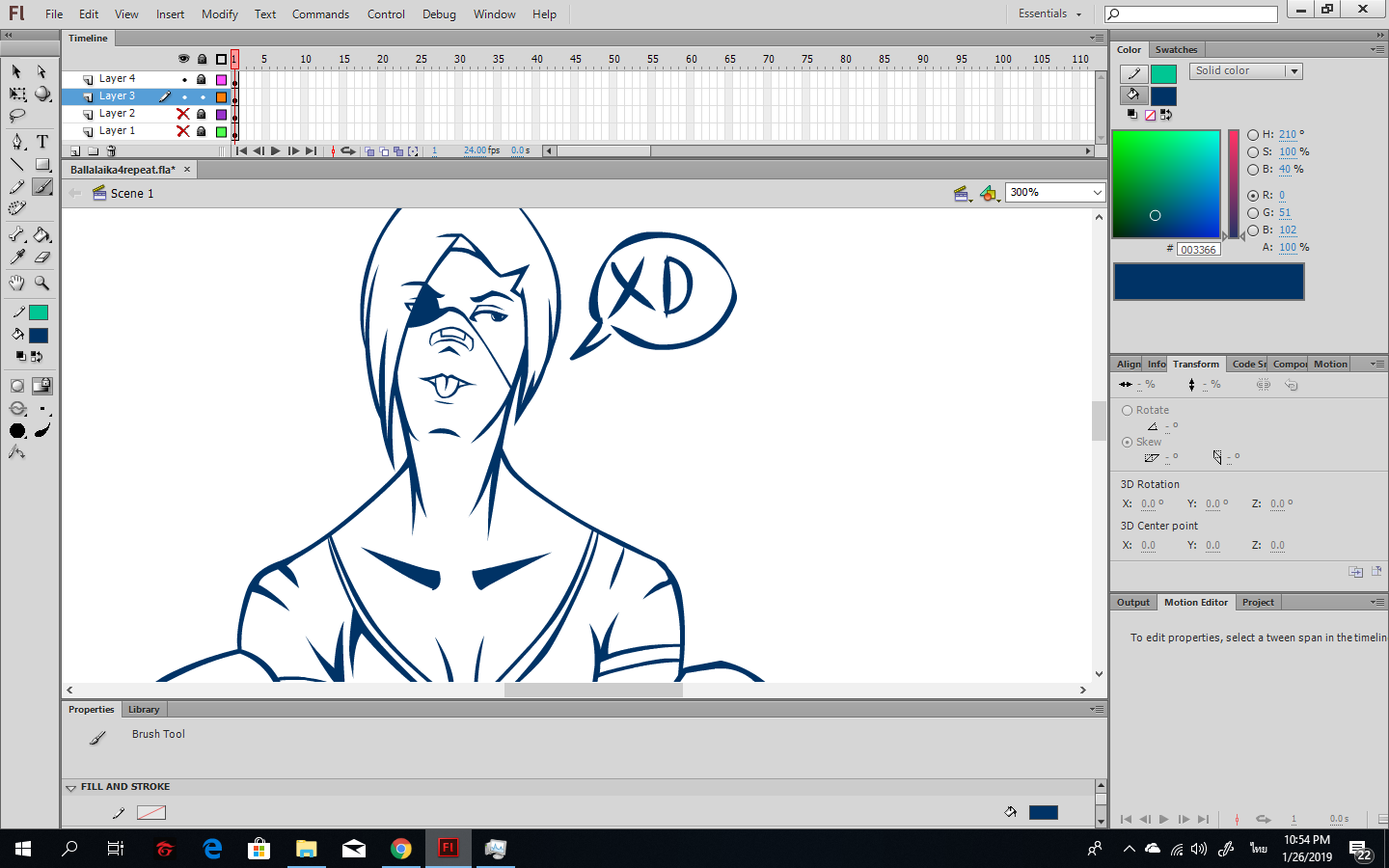This screenshot has width=1389, height=868.
Task: Click Black and White icon in toolbox
Action: [x=20, y=356]
